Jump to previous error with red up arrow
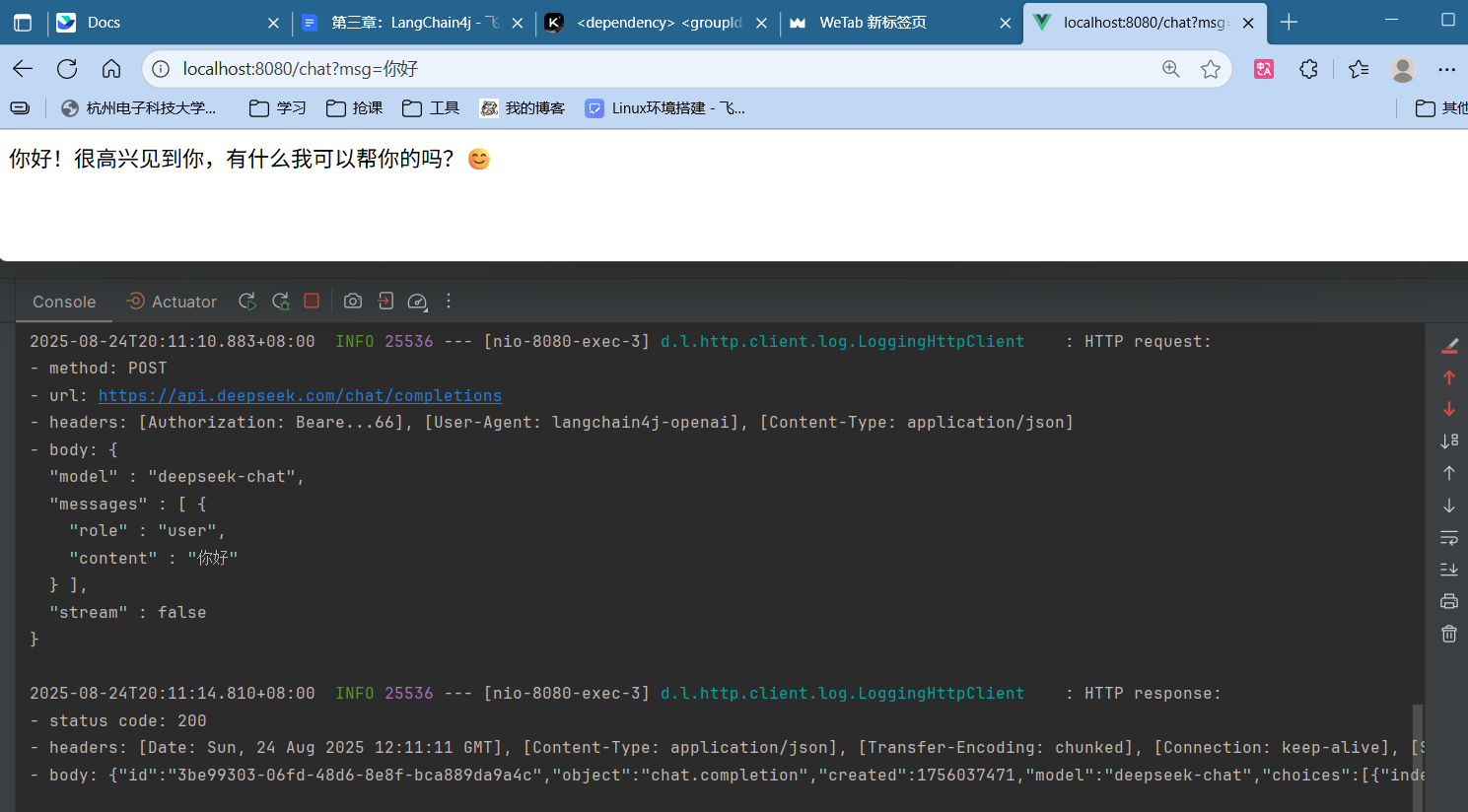 (1449, 377)
